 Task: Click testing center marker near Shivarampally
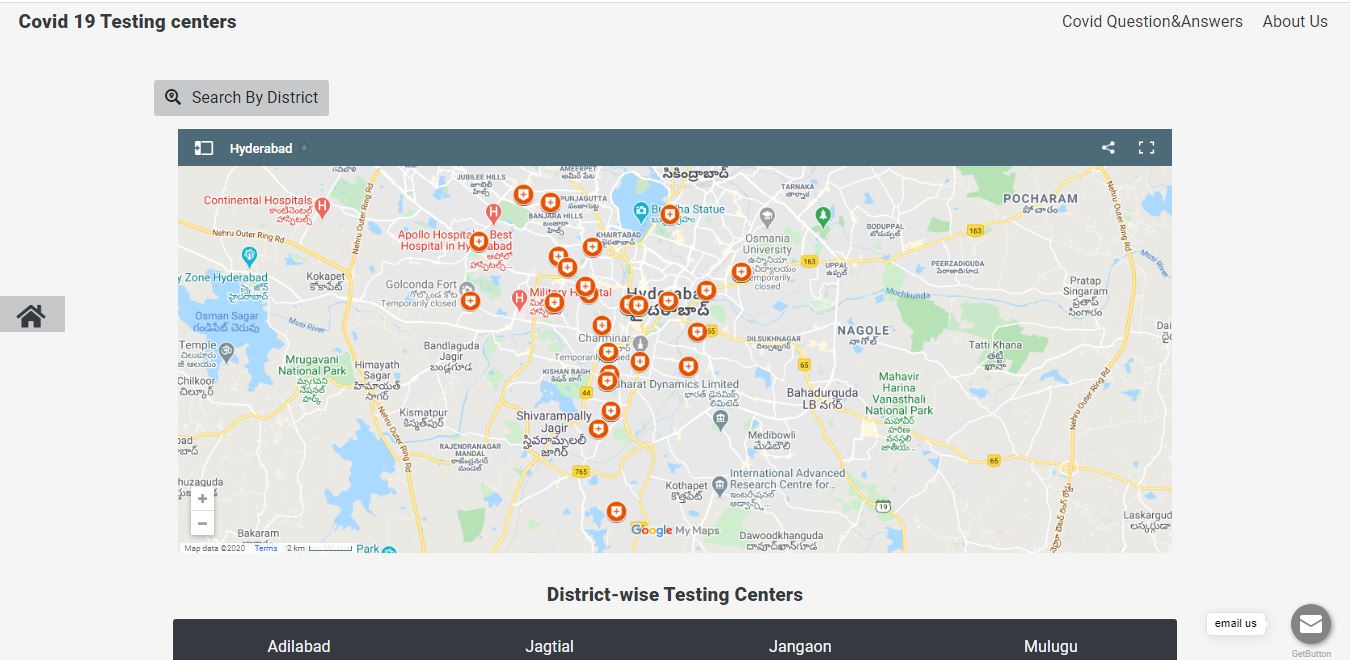pyautogui.click(x=598, y=429)
